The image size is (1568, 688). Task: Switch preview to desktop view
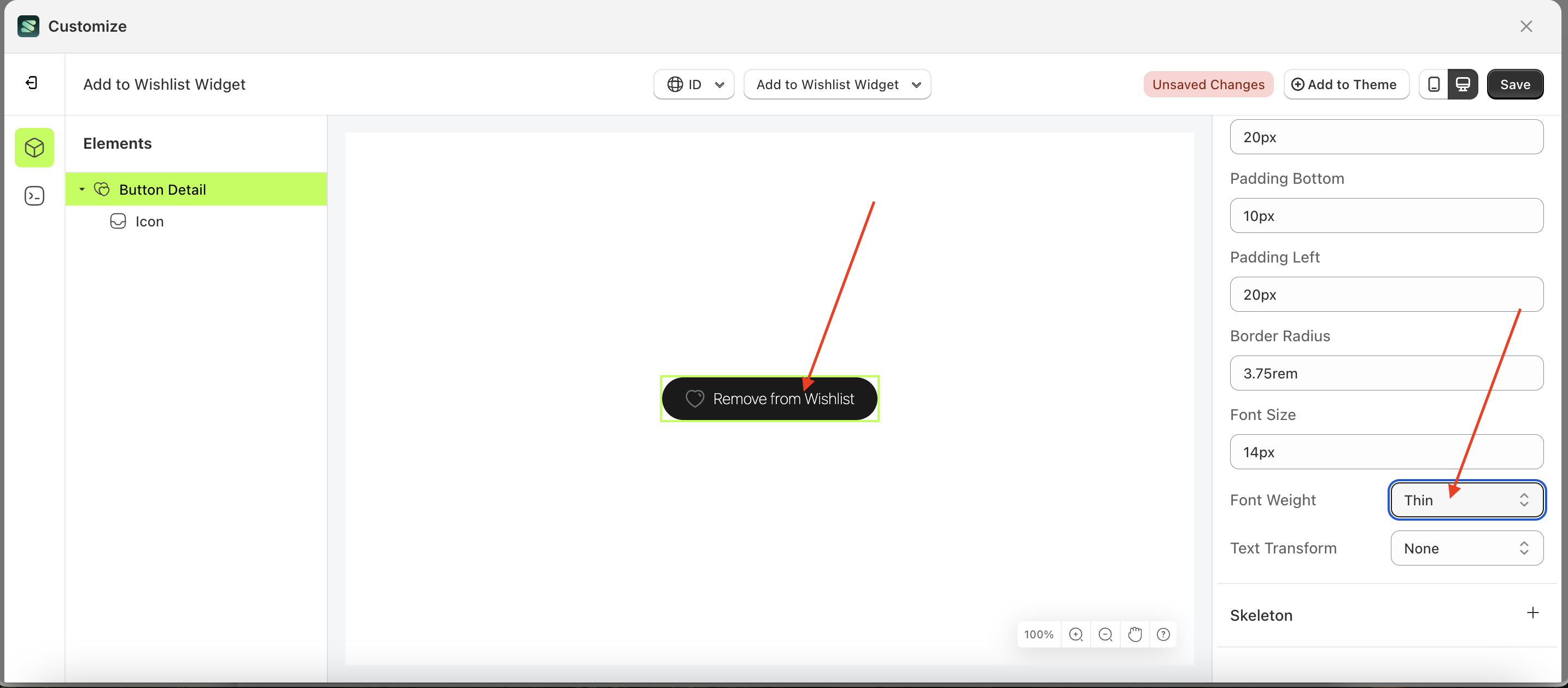click(x=1464, y=84)
